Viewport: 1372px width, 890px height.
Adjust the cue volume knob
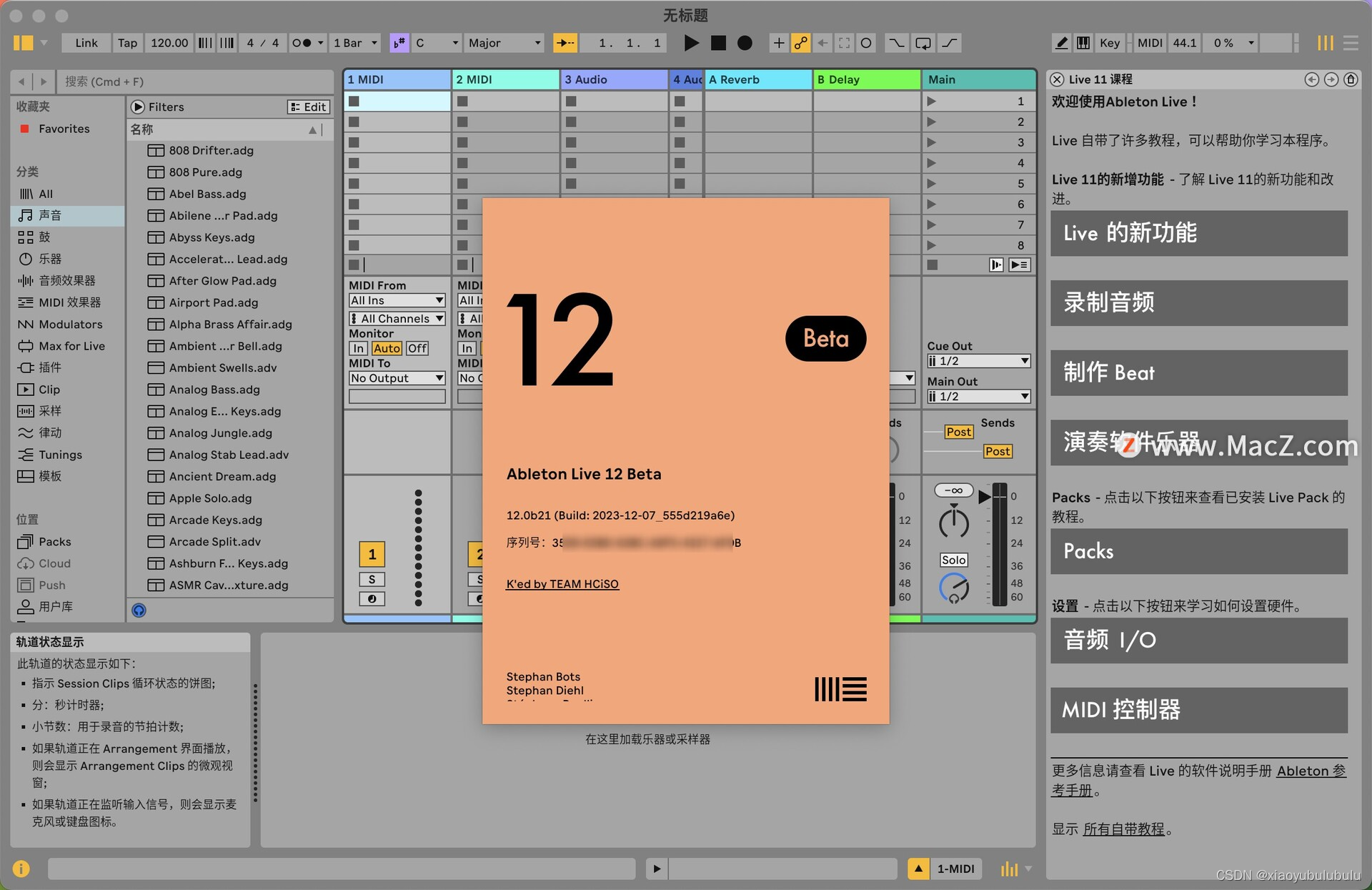(x=953, y=588)
